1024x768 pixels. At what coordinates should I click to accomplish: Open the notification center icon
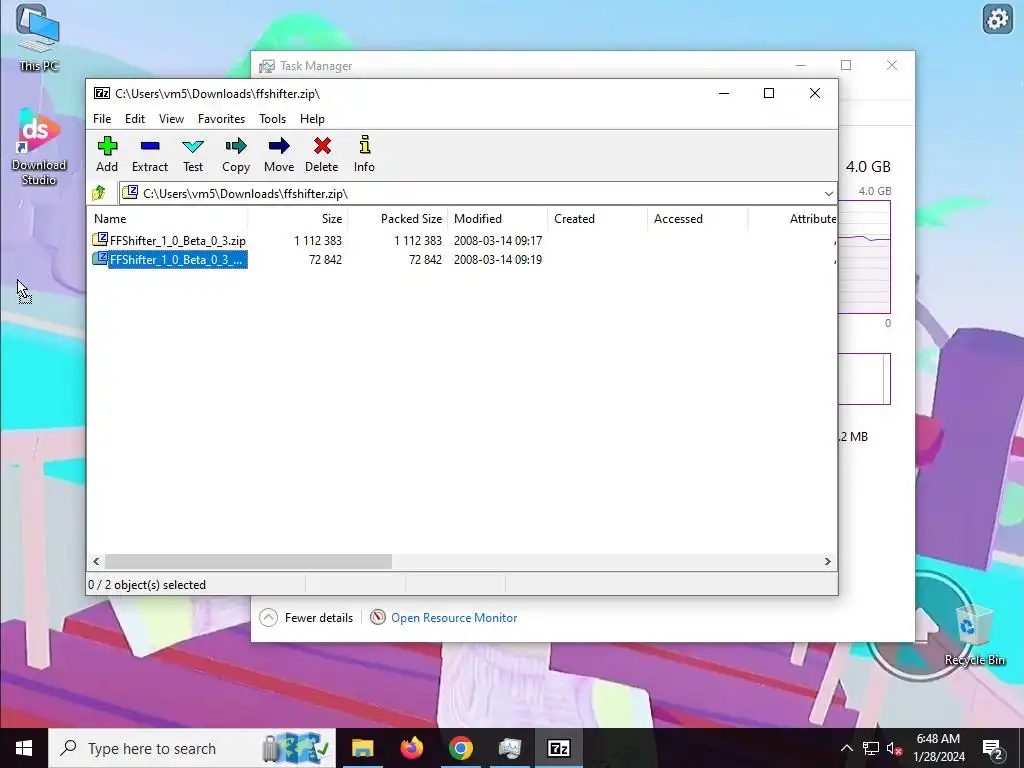coord(993,749)
